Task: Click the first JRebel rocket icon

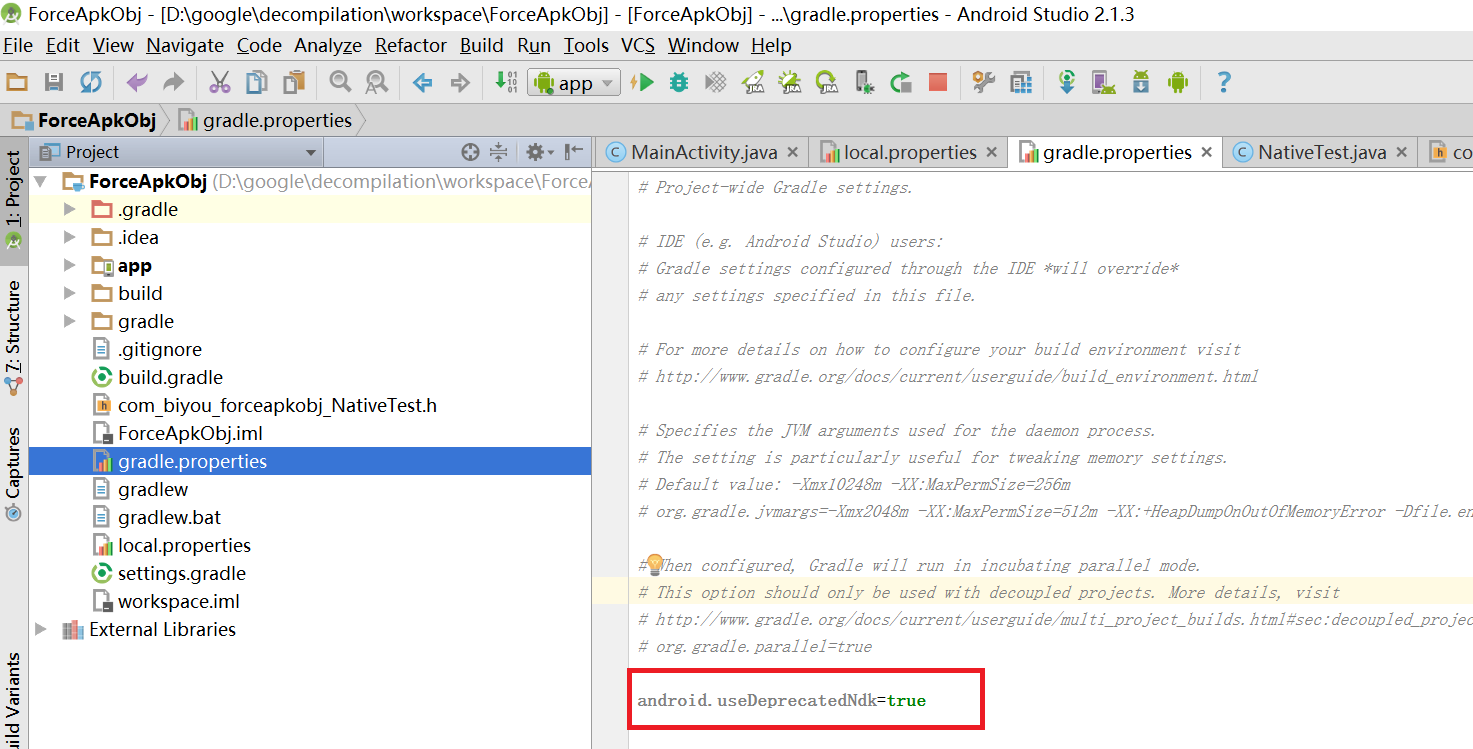Action: click(754, 82)
